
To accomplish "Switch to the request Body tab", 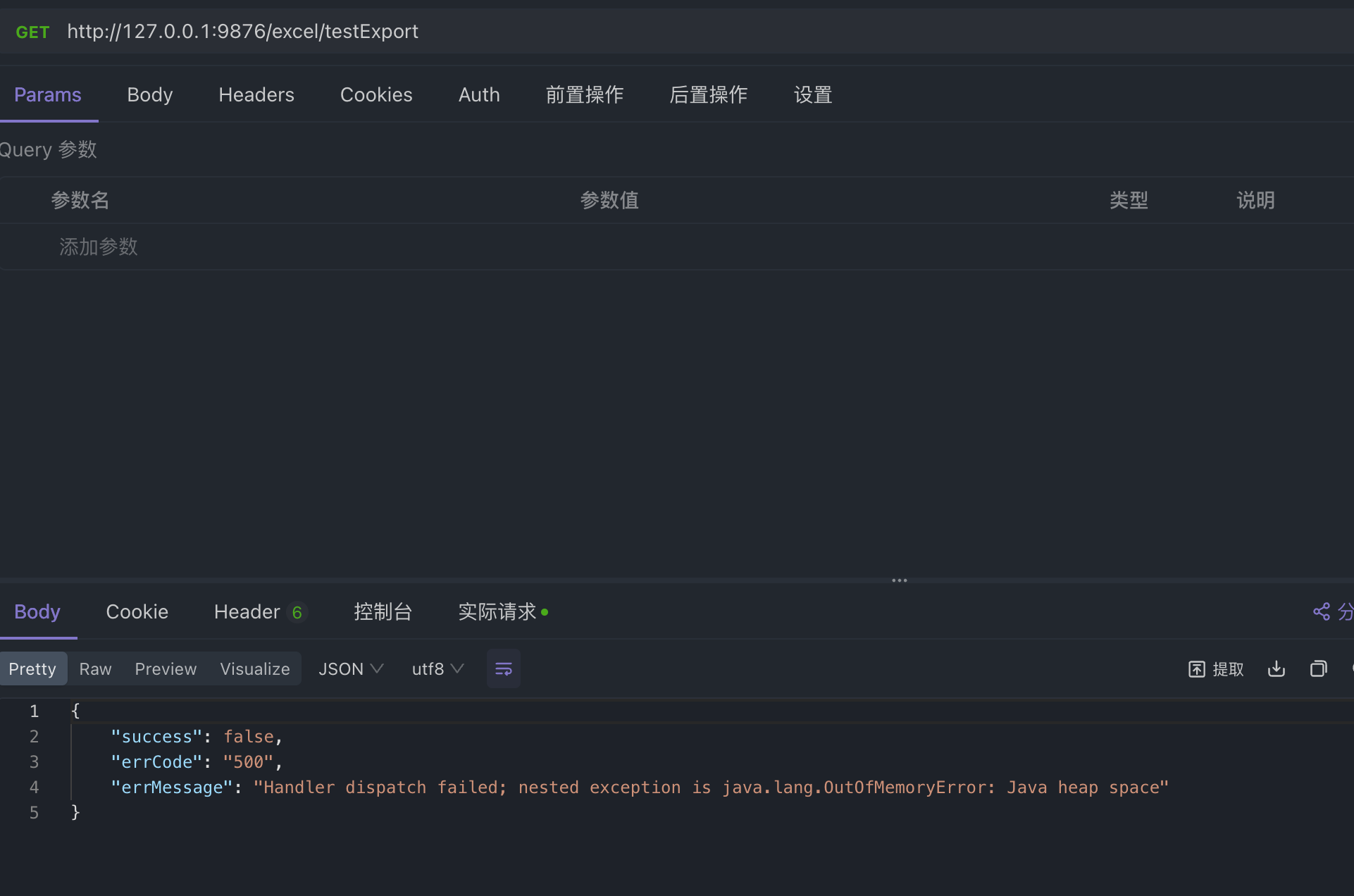I will click(149, 94).
